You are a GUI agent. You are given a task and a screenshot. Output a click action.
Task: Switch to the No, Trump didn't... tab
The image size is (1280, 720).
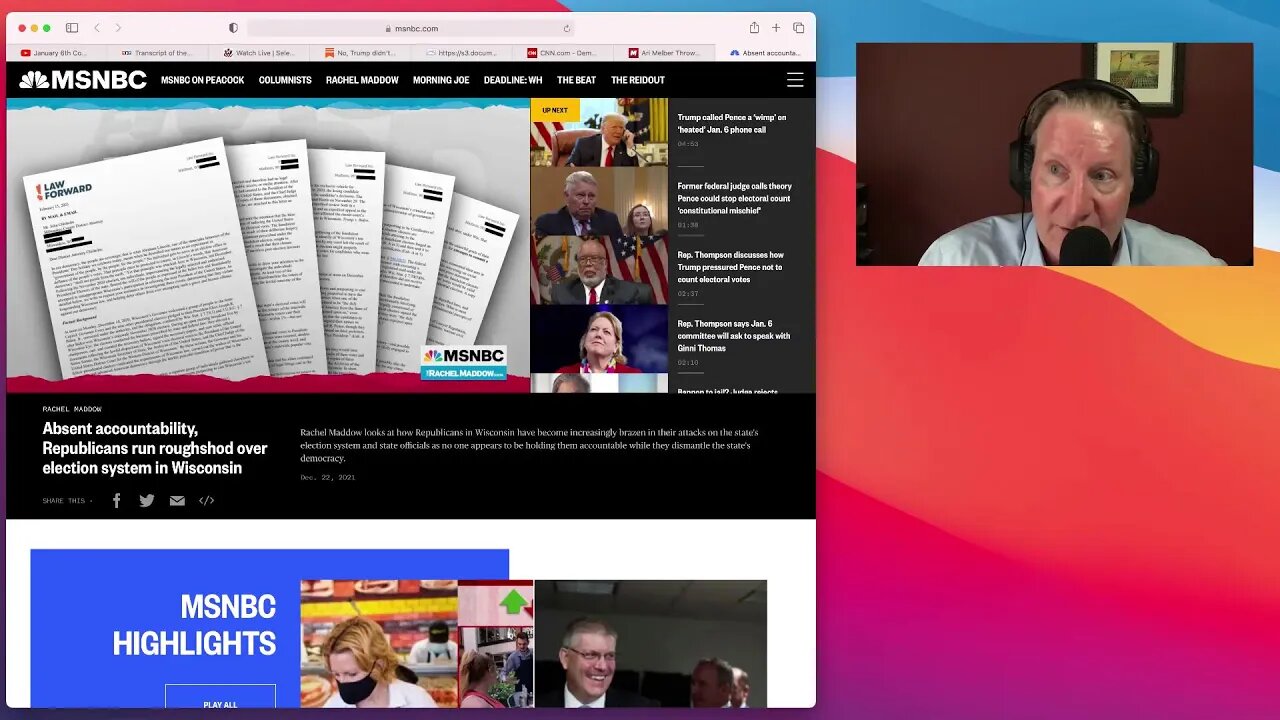click(x=360, y=52)
